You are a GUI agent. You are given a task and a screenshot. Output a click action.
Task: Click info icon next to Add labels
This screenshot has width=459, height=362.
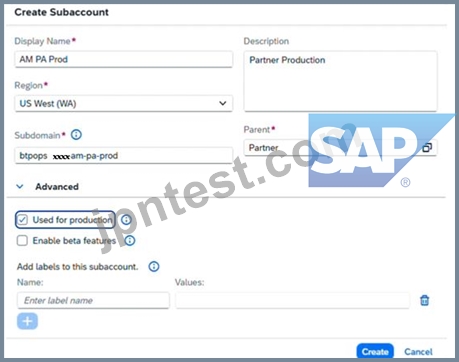click(154, 266)
